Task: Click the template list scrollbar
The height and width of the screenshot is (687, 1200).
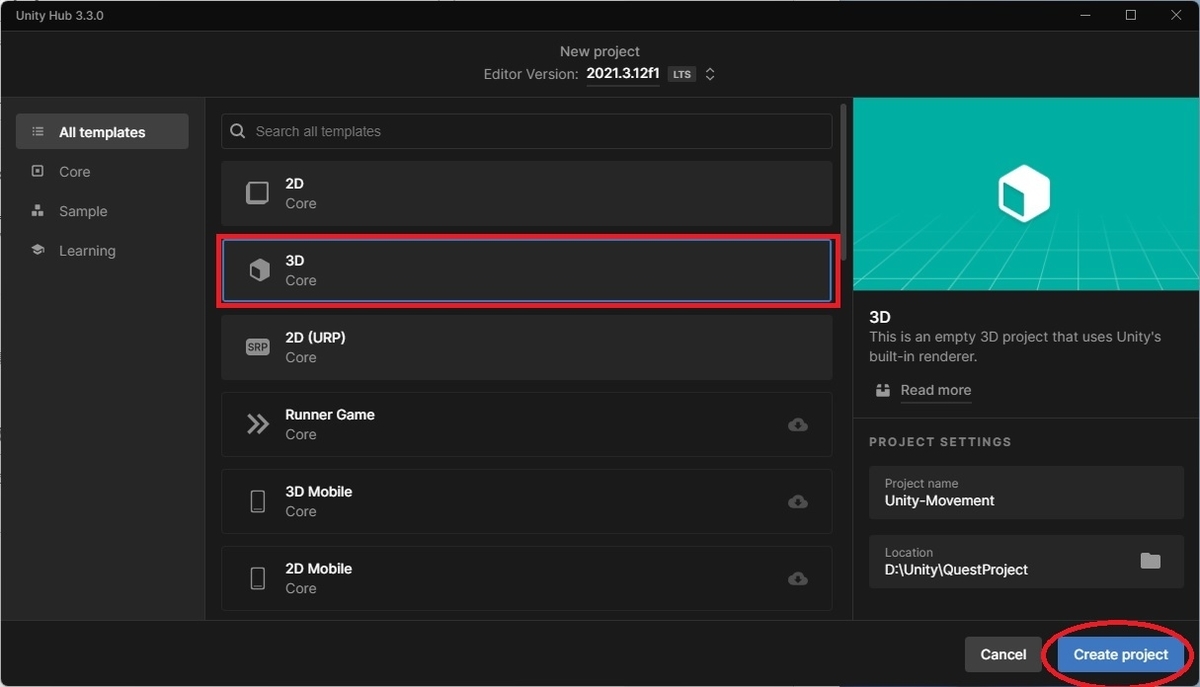Action: point(844,180)
